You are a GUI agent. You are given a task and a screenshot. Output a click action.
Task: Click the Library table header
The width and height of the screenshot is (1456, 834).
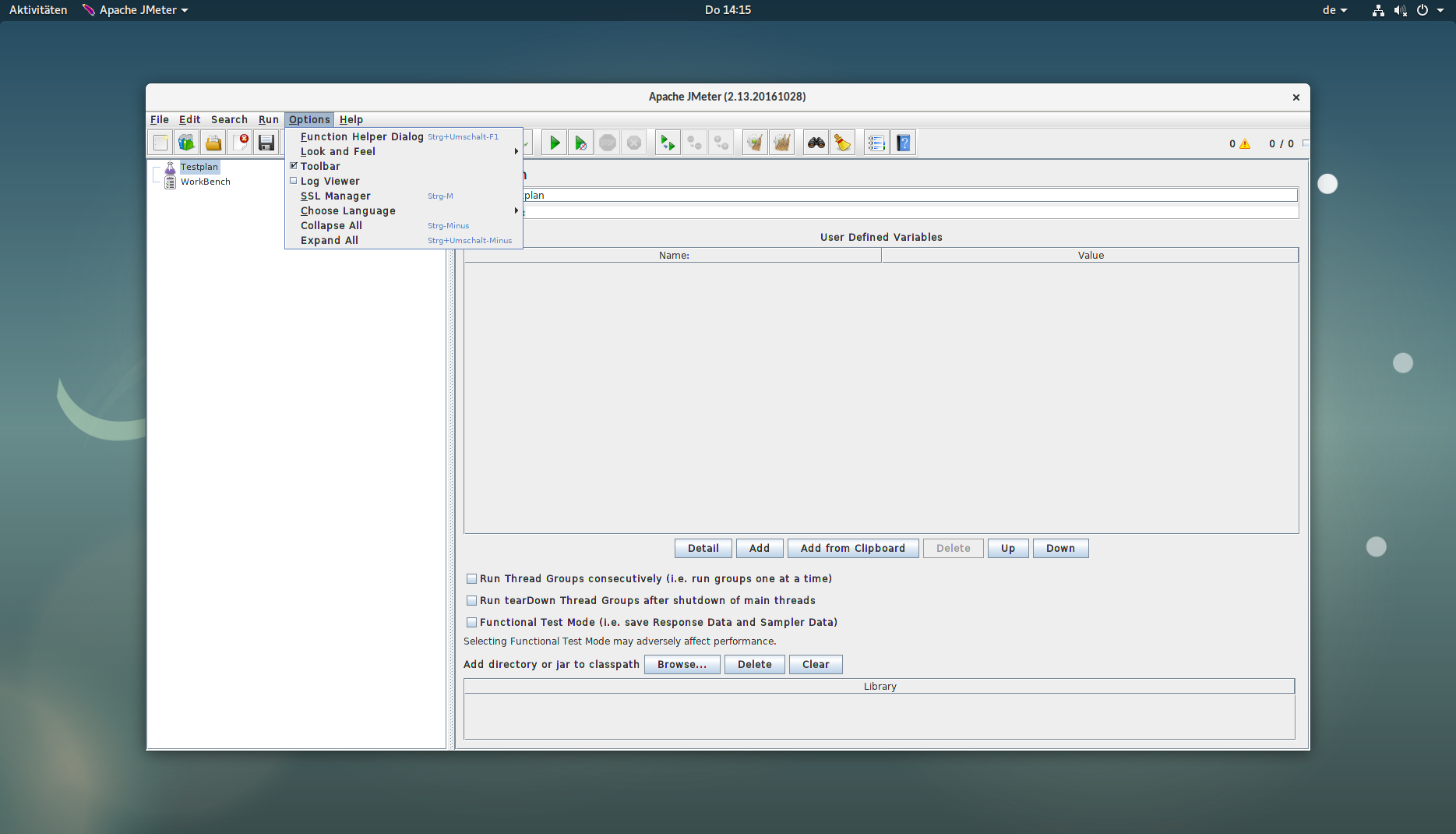[x=880, y=686]
